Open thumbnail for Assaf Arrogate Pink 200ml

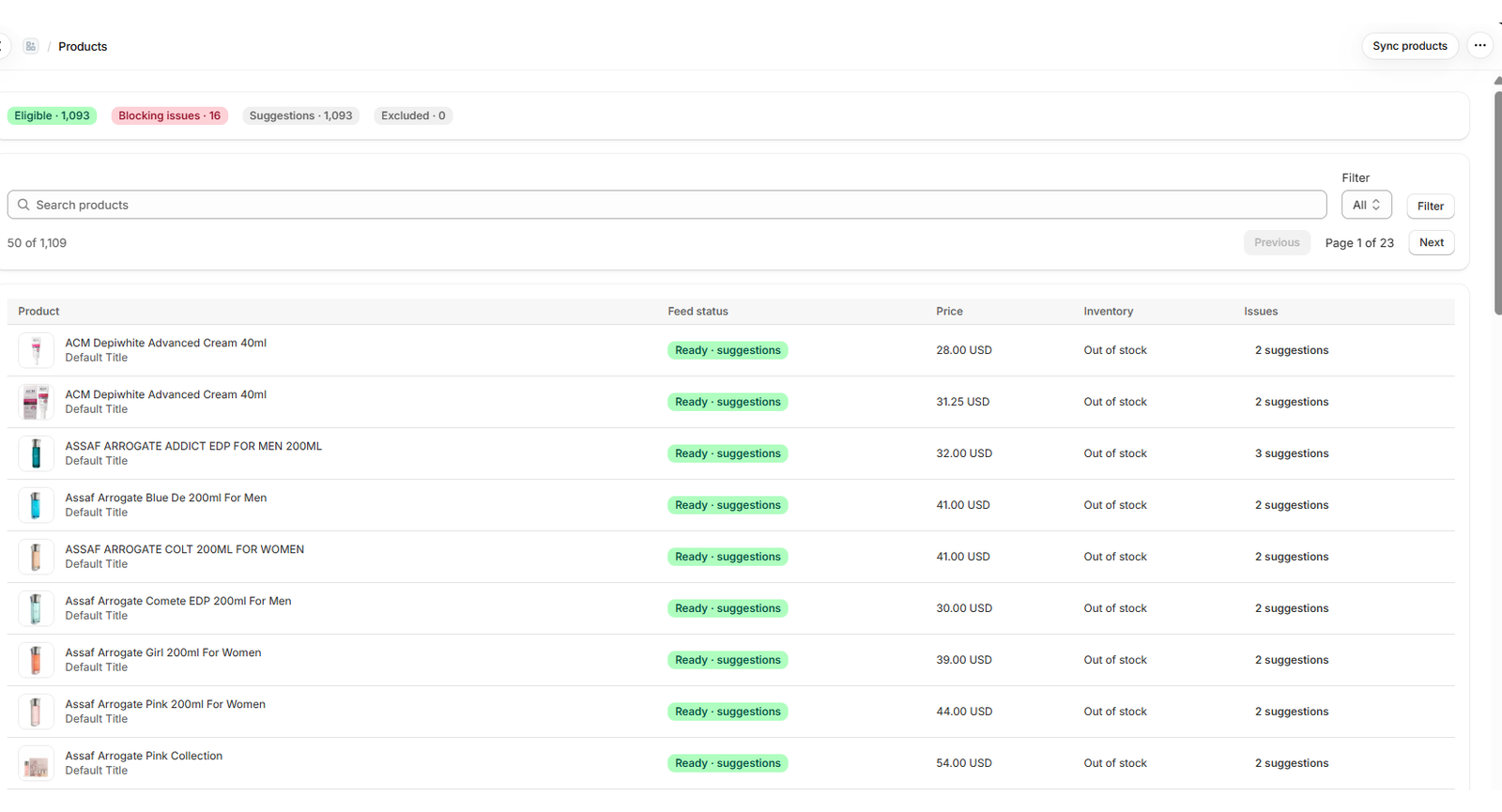pos(36,712)
